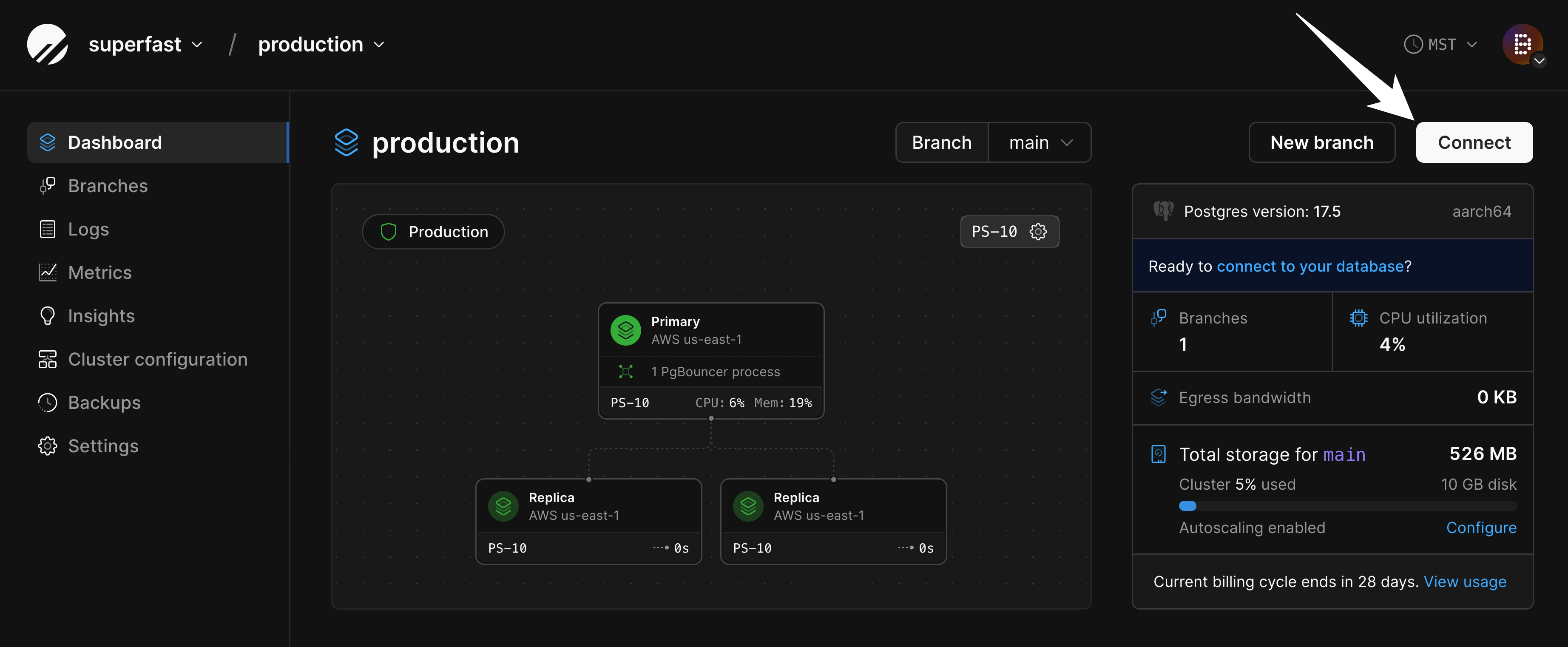Expand the superfast organization dropdown
The image size is (1568, 647).
click(x=145, y=45)
